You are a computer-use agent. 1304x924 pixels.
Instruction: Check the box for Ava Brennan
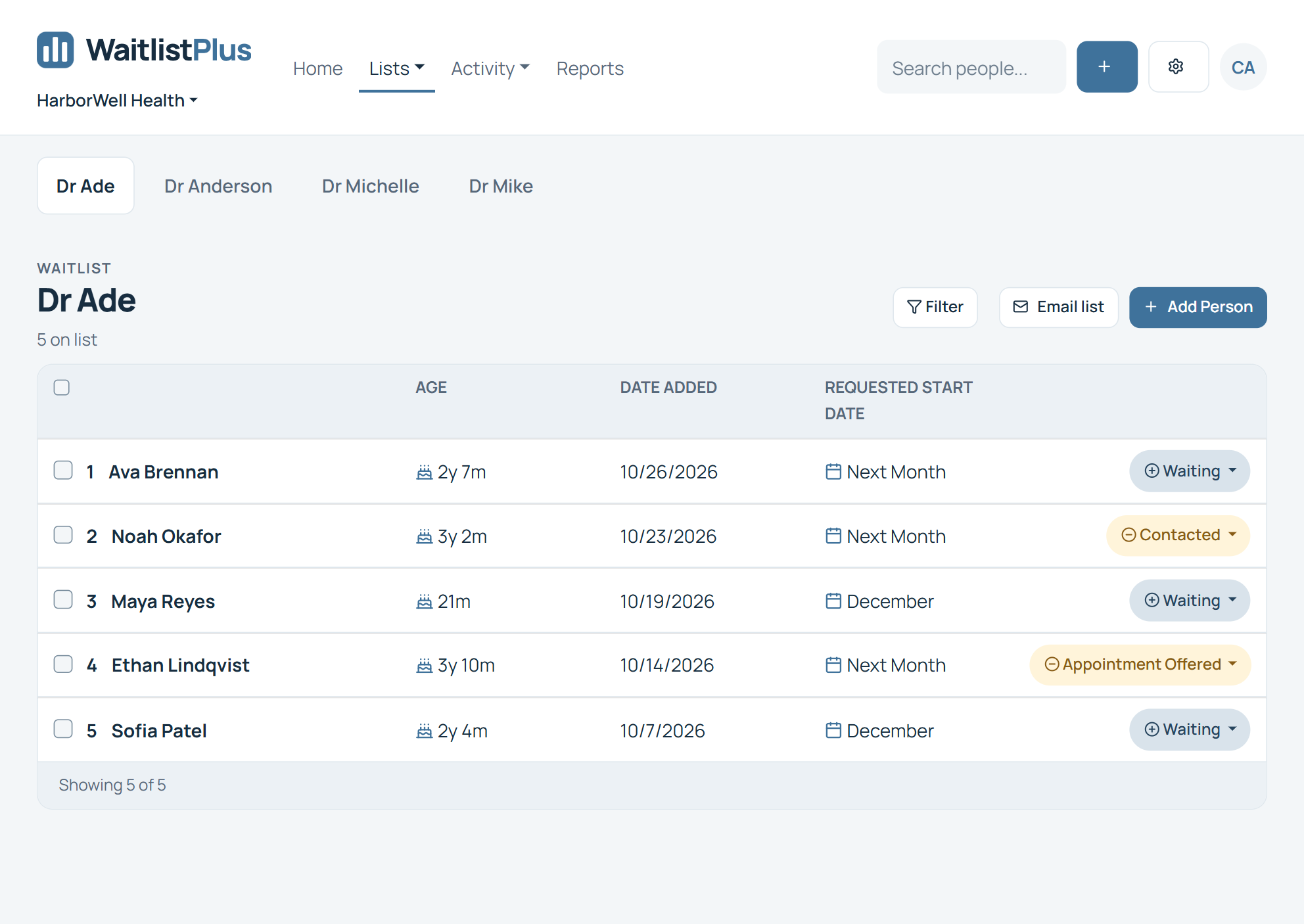pos(63,471)
